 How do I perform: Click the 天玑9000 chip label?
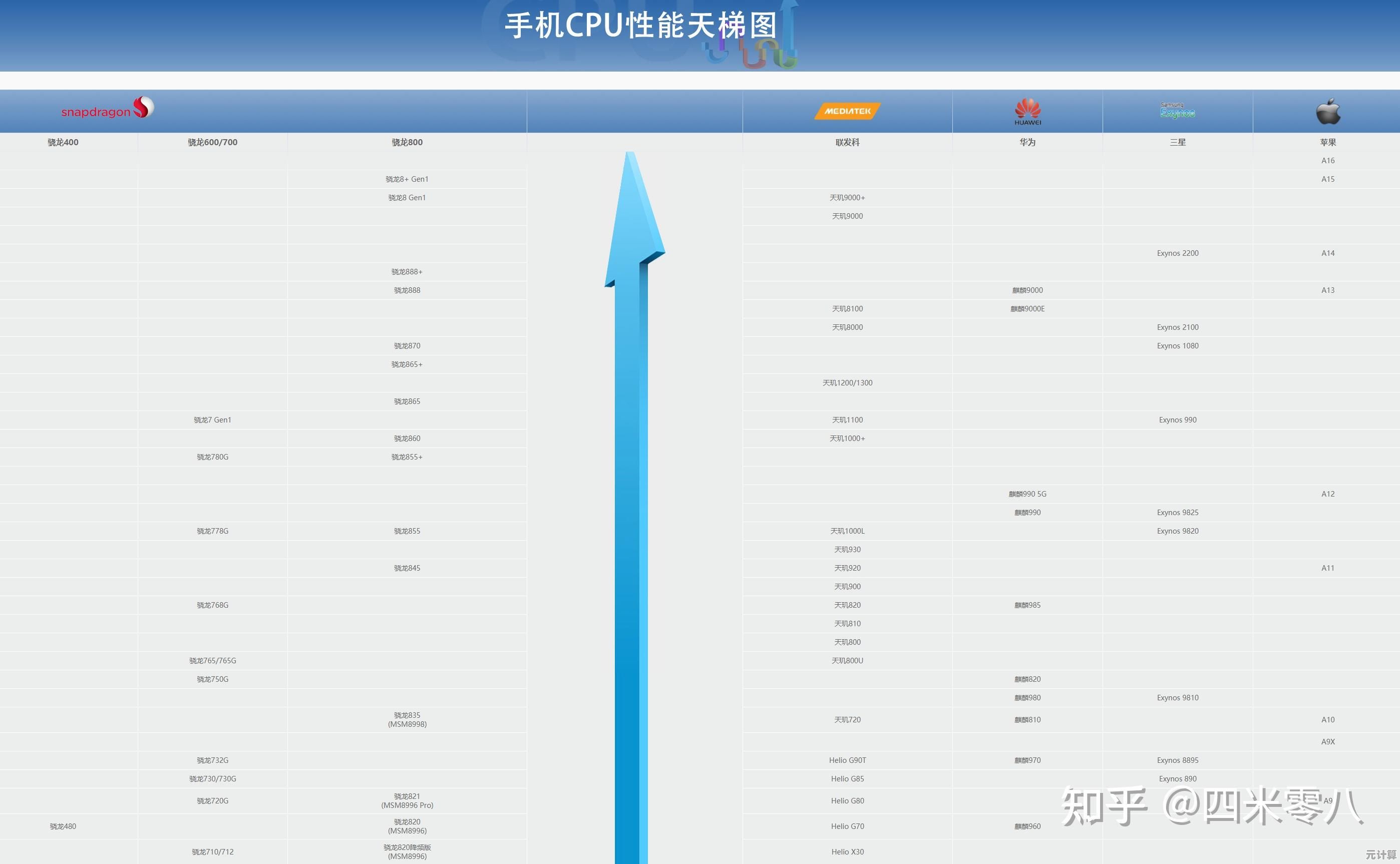click(x=847, y=215)
